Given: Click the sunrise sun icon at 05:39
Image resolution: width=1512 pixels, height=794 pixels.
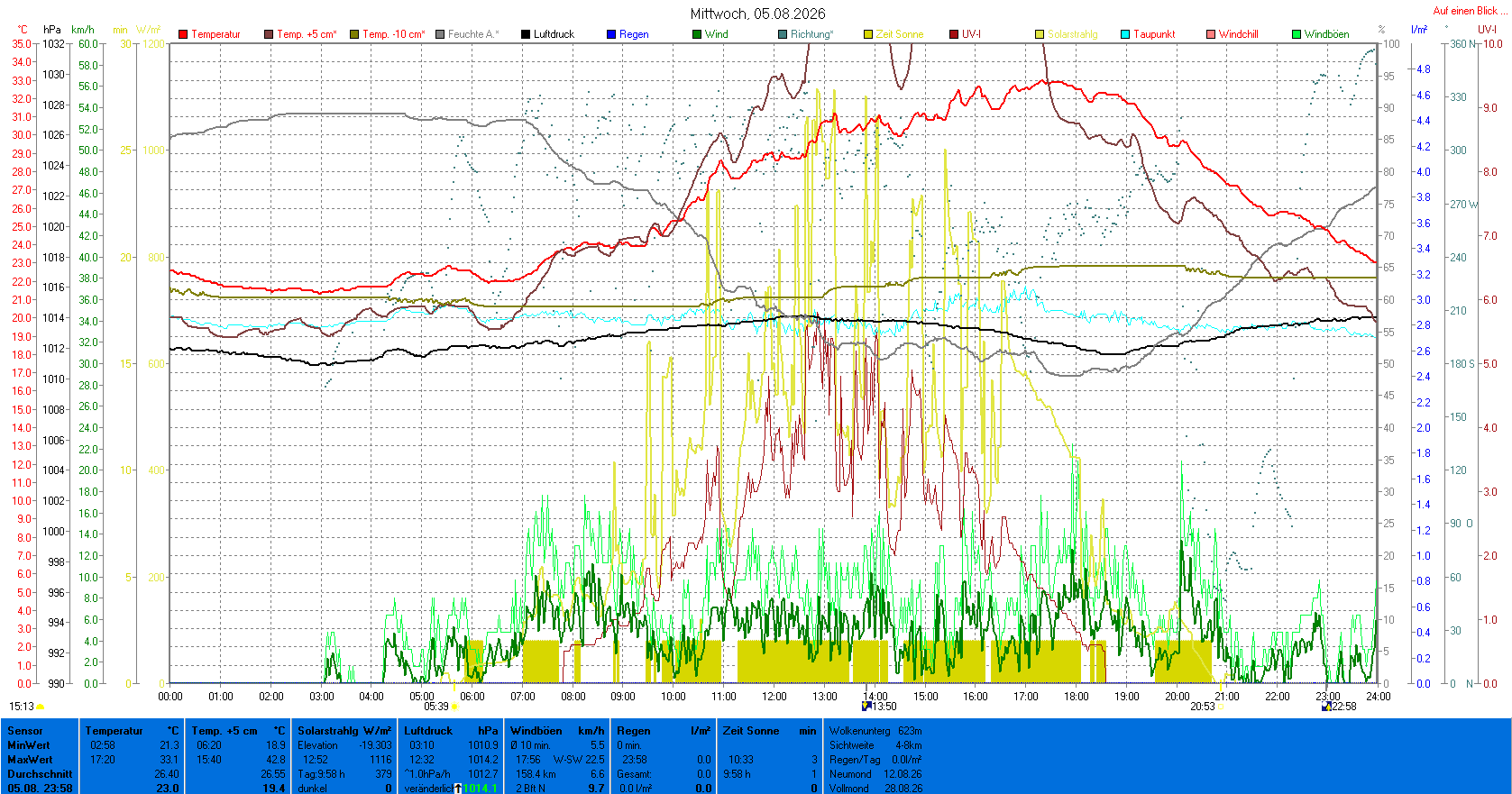Looking at the screenshot, I should click(454, 707).
